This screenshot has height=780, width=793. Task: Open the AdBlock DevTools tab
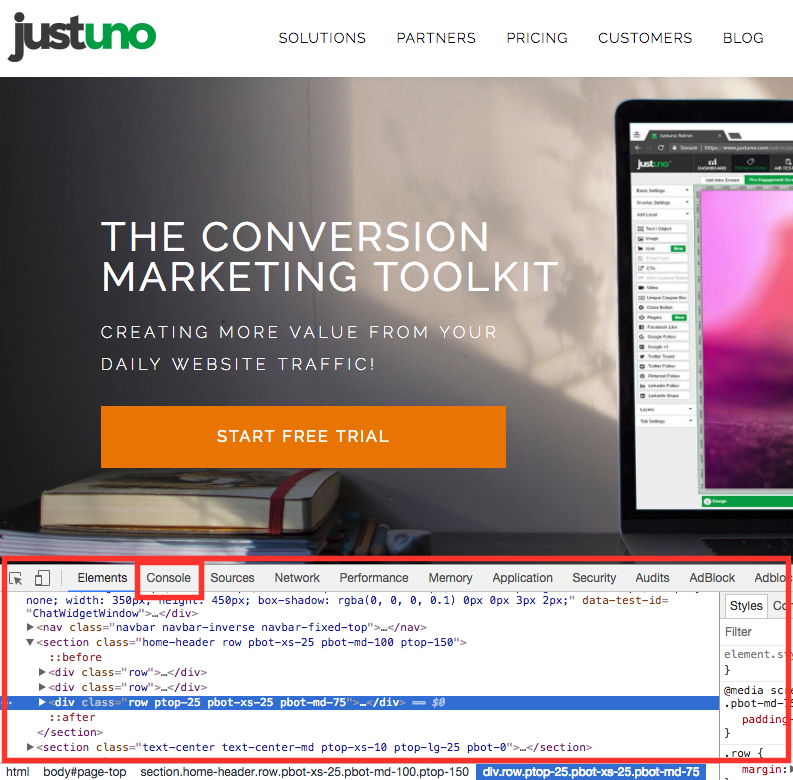712,578
